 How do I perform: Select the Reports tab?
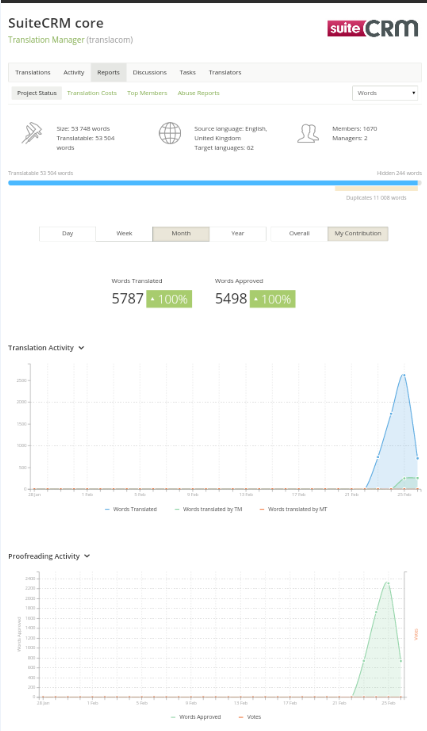tap(109, 72)
